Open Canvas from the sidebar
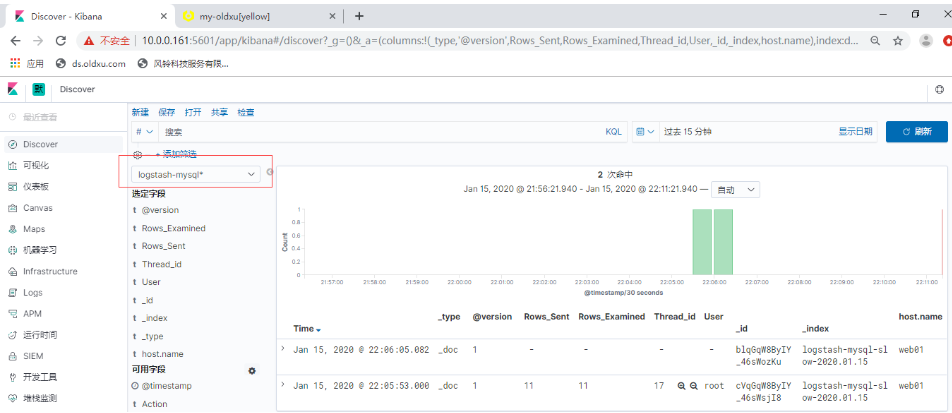The width and height of the screenshot is (952, 413). click(x=36, y=208)
